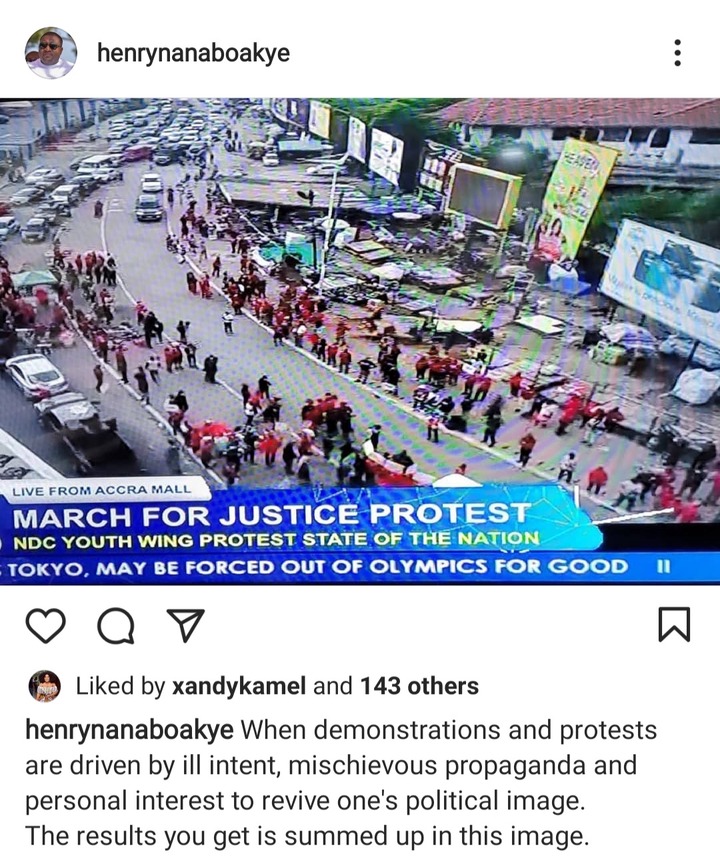Like the post with the heart icon

click(45, 625)
